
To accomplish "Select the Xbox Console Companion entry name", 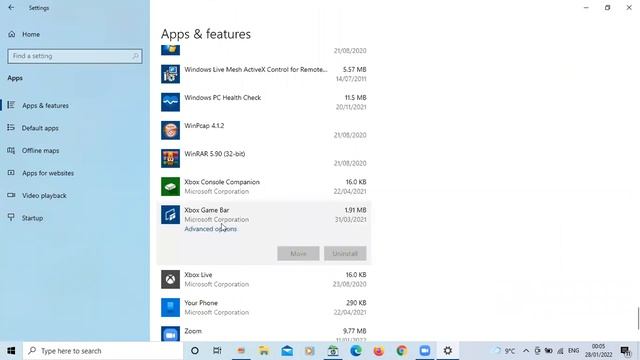I will (x=222, y=182).
